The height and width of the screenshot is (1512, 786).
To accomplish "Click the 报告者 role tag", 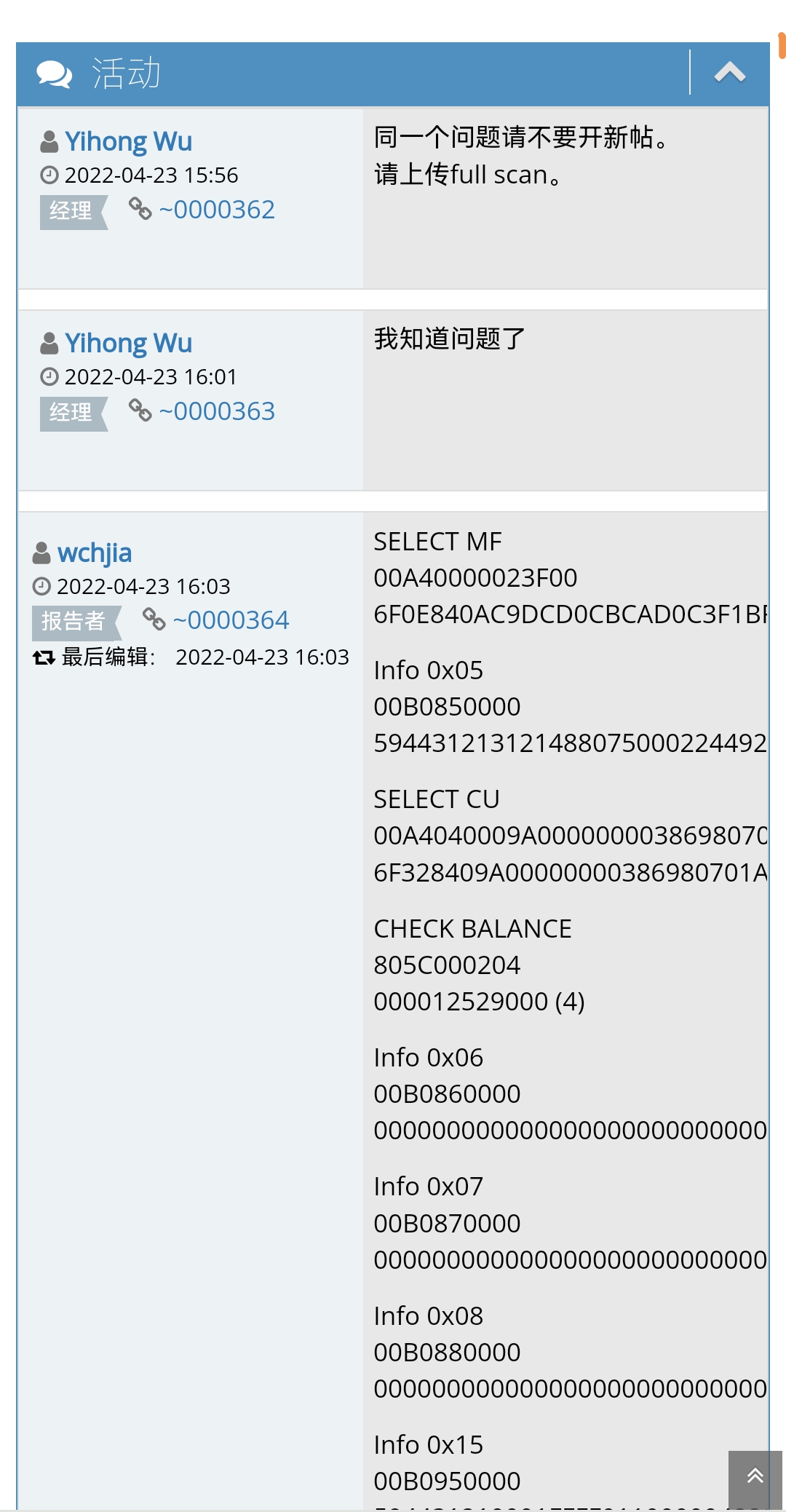I will point(74,621).
